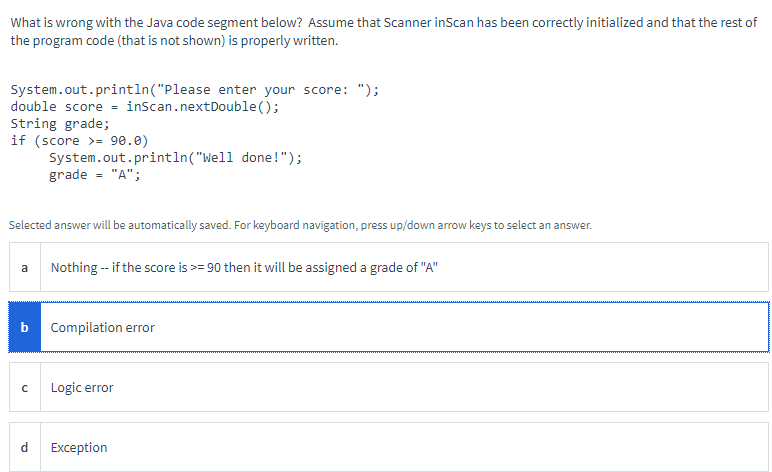Click the 'String grade;' code line

tap(60, 124)
